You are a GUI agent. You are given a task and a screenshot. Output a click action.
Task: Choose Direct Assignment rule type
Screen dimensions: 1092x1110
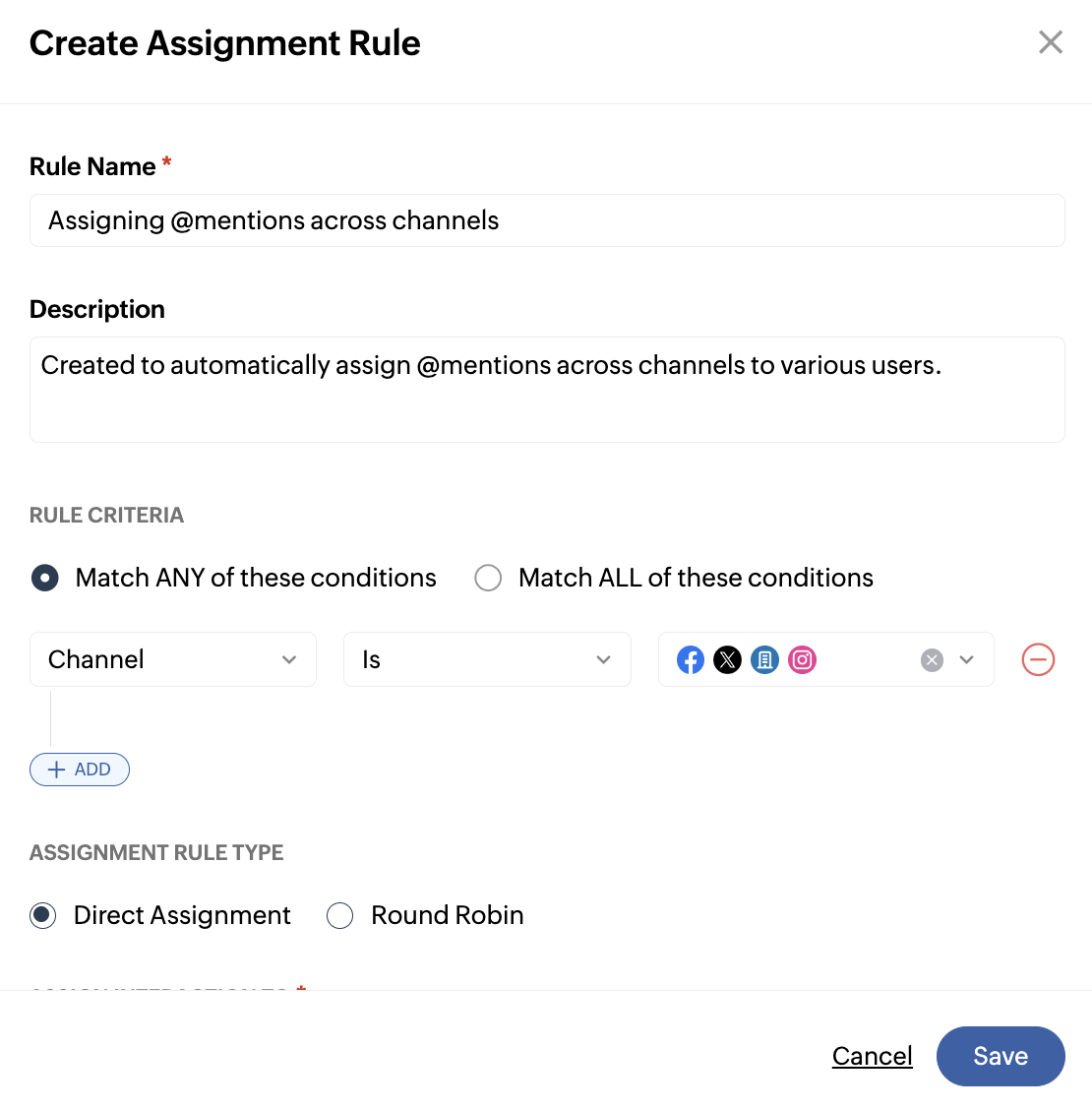[x=43, y=915]
